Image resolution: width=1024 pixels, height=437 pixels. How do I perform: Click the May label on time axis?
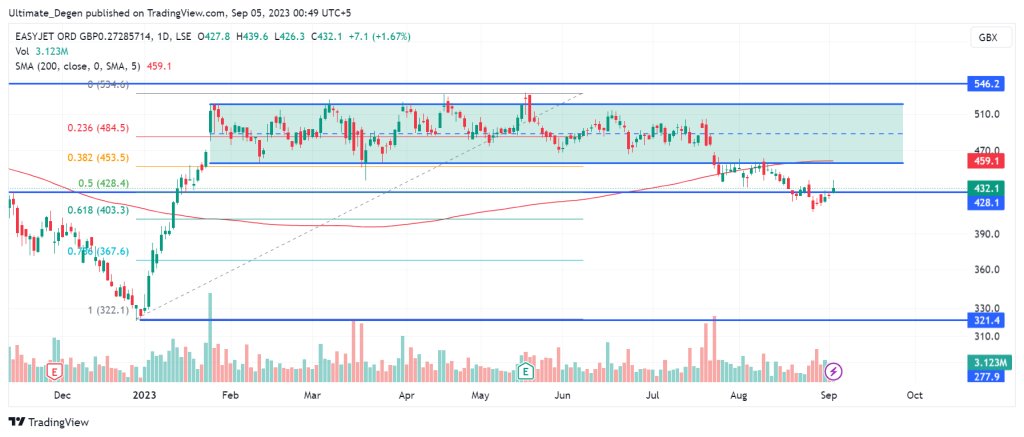coord(481,395)
